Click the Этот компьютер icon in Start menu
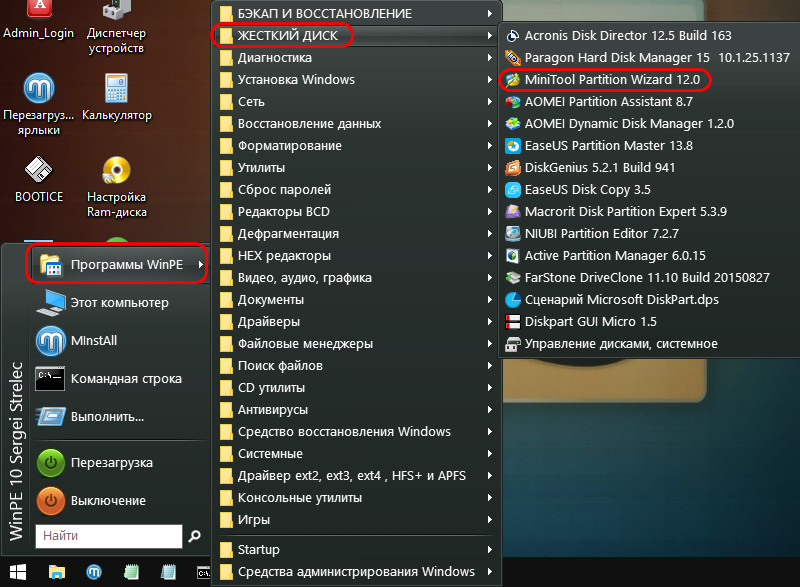 click(x=51, y=303)
